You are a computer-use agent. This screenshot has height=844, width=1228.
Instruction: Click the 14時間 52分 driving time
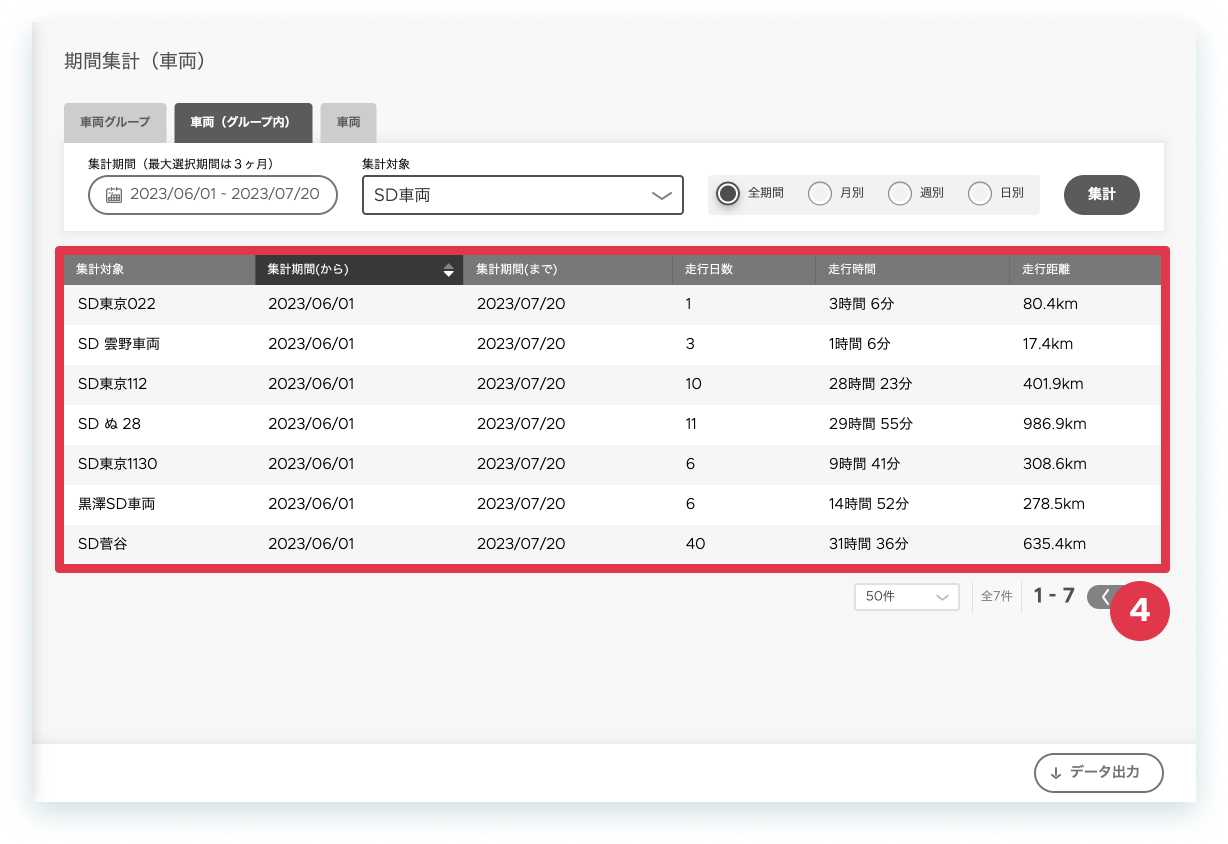click(869, 504)
